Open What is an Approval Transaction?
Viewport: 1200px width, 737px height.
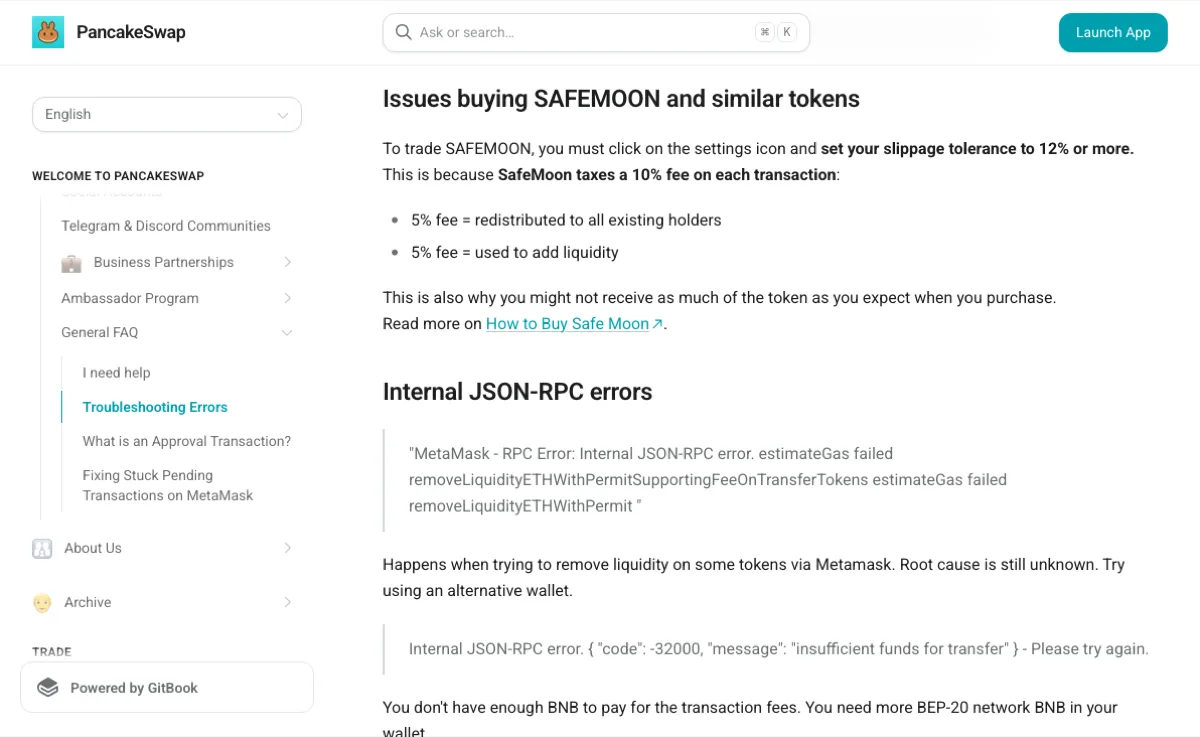tap(187, 441)
